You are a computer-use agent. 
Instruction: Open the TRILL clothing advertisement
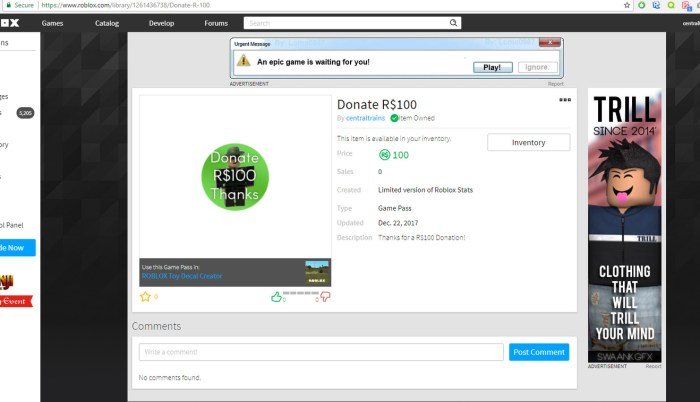(x=625, y=225)
